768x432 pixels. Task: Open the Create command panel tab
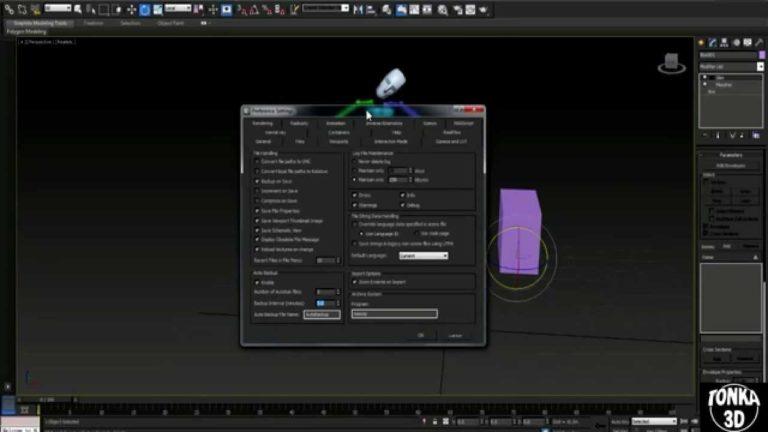click(701, 43)
